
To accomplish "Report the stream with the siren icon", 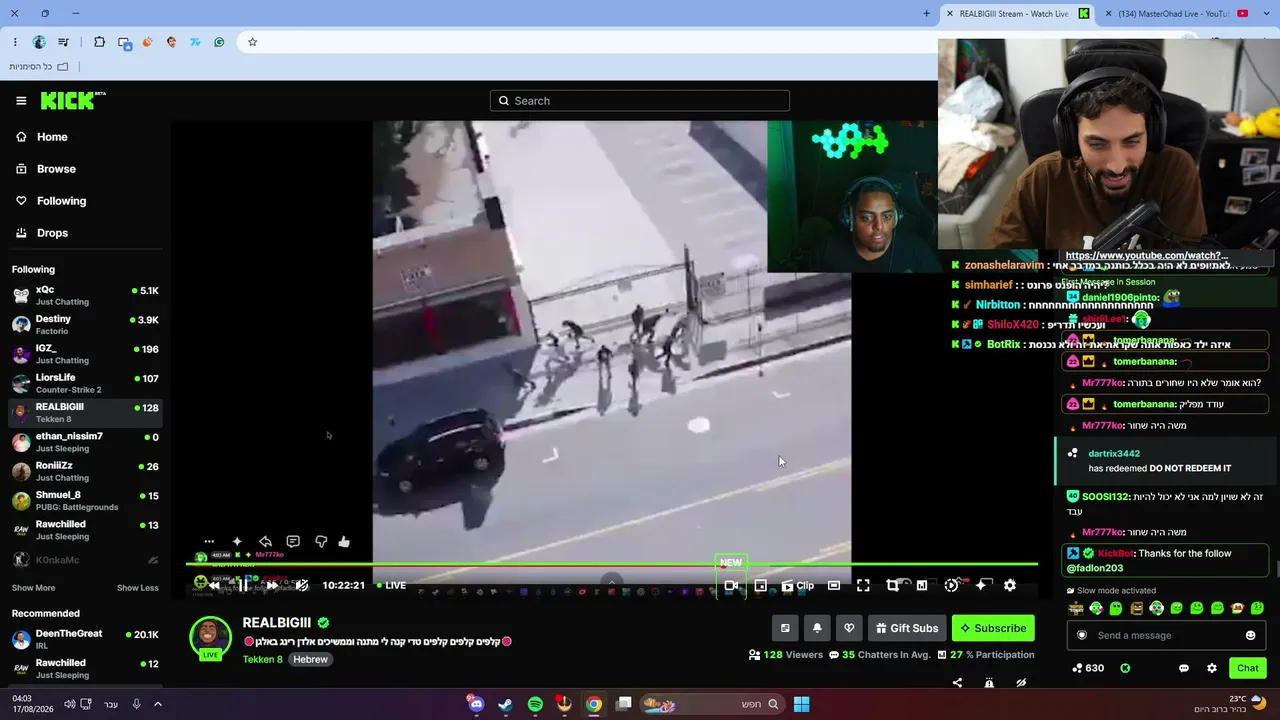I will coord(989,683).
